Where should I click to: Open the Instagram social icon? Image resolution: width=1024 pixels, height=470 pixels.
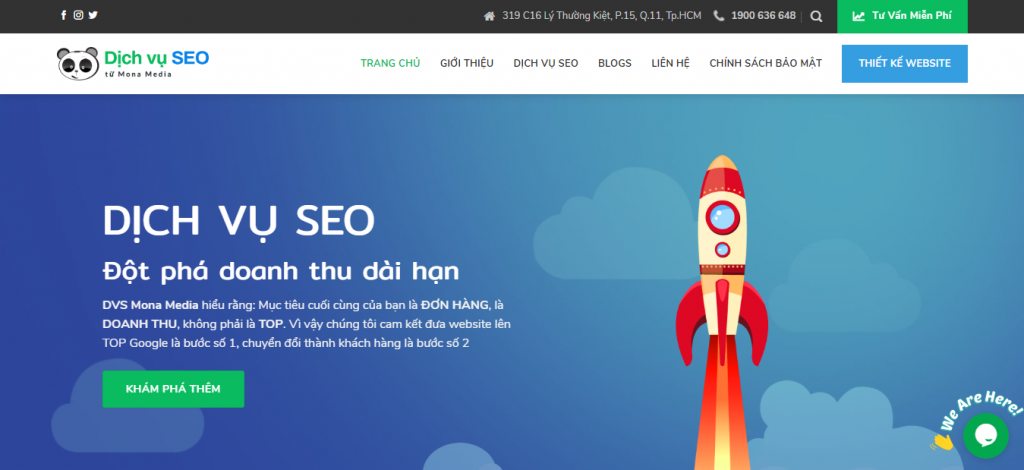[x=78, y=15]
